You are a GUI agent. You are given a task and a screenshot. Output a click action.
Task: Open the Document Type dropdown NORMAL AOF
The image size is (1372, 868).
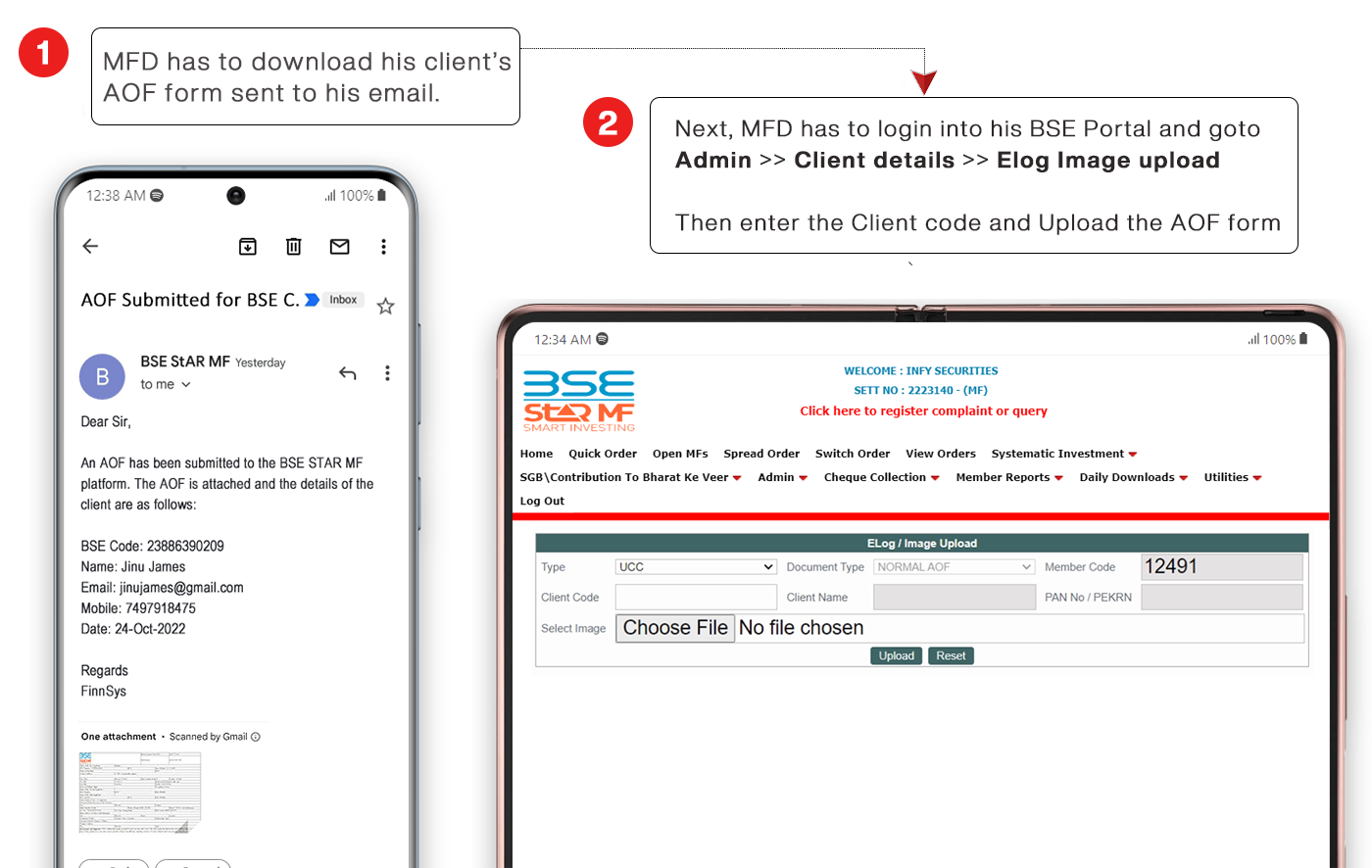pos(954,566)
